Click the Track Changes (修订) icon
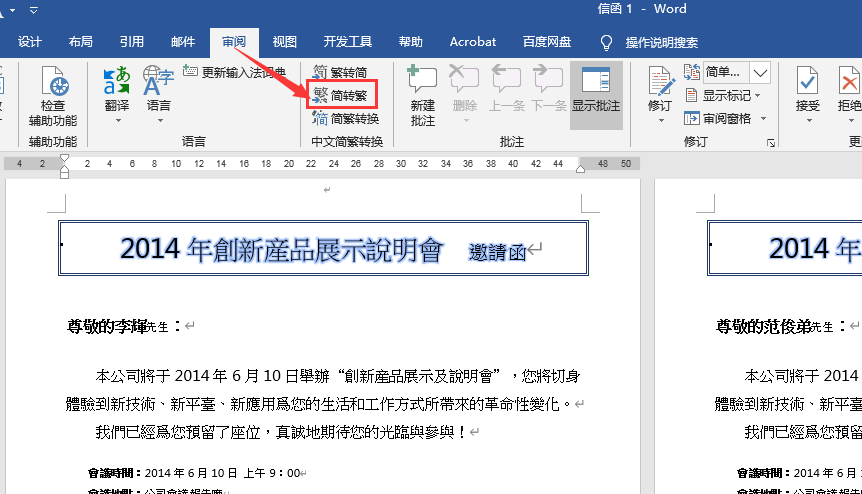The height and width of the screenshot is (494, 862). point(660,81)
